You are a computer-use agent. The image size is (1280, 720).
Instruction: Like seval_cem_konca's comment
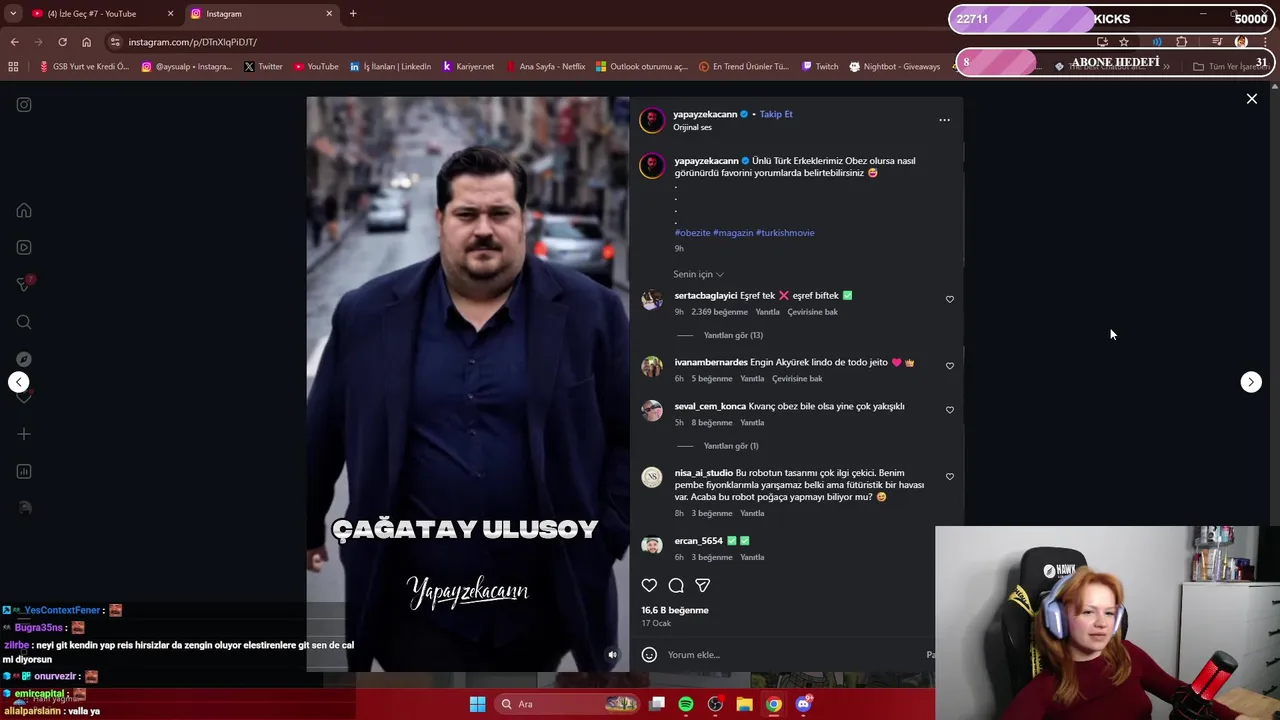[950, 410]
